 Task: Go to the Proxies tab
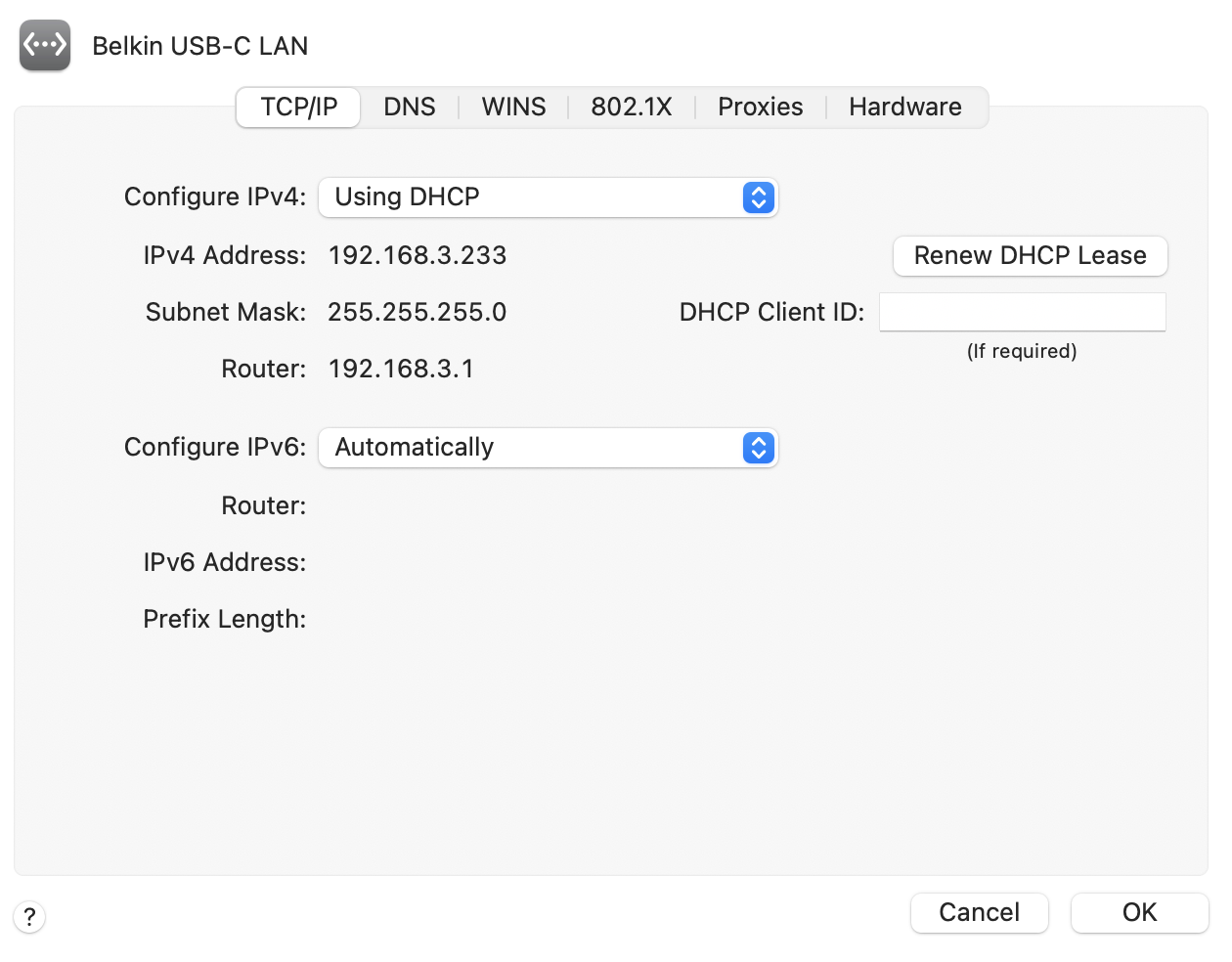click(760, 107)
